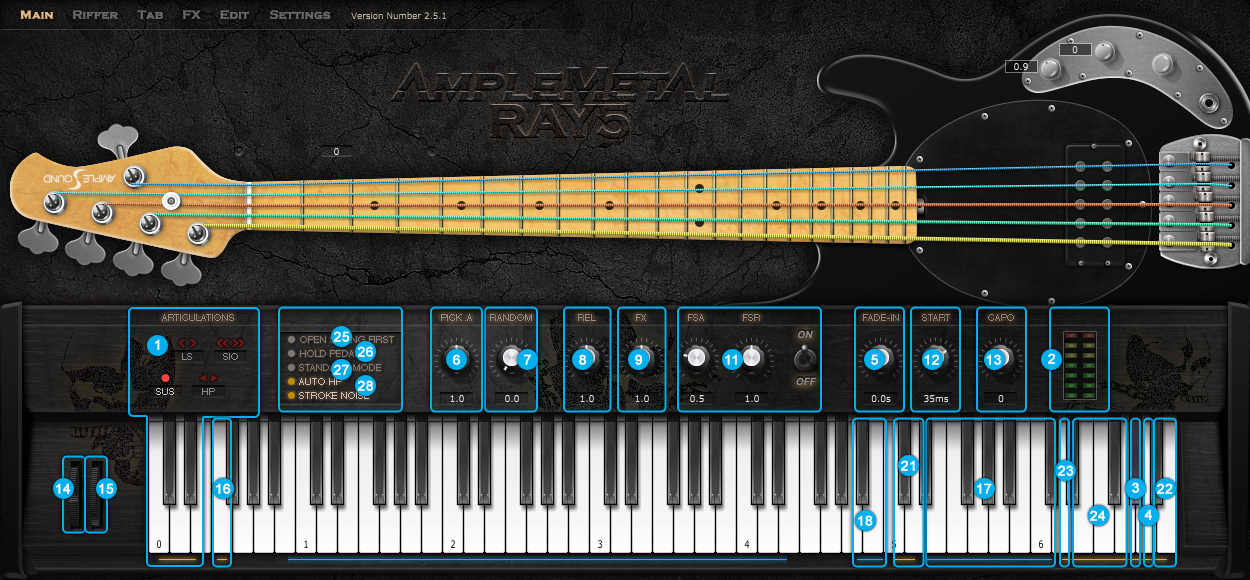Select the SIO slide in/out articulation

coord(230,349)
